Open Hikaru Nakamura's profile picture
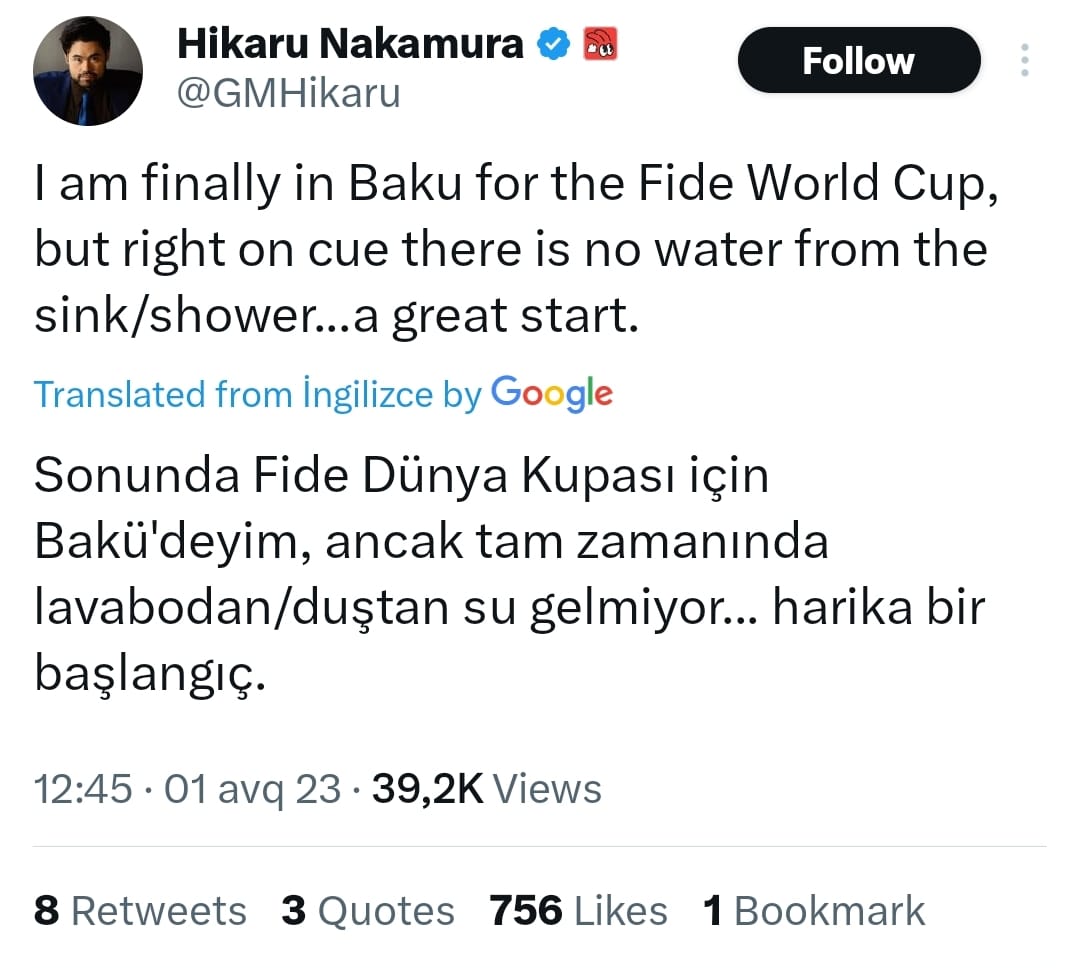The height and width of the screenshot is (968, 1080). (x=88, y=71)
